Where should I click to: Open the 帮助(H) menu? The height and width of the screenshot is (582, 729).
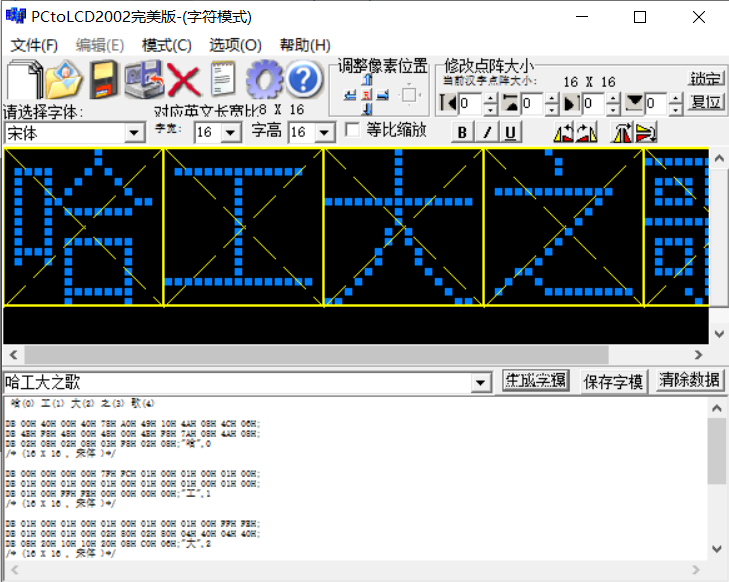(305, 46)
